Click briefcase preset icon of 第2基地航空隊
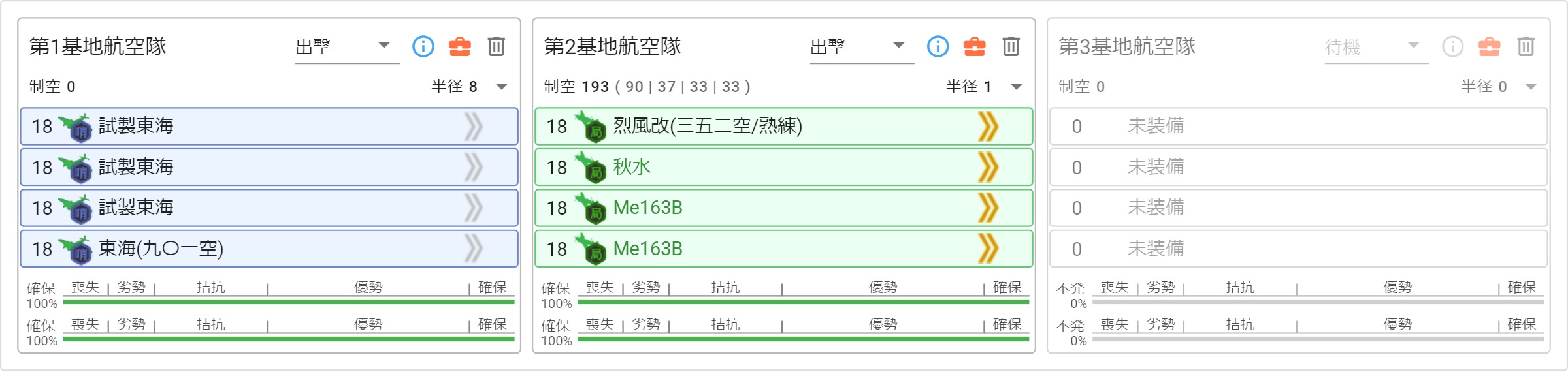This screenshot has height=372, width=1568. 975,46
